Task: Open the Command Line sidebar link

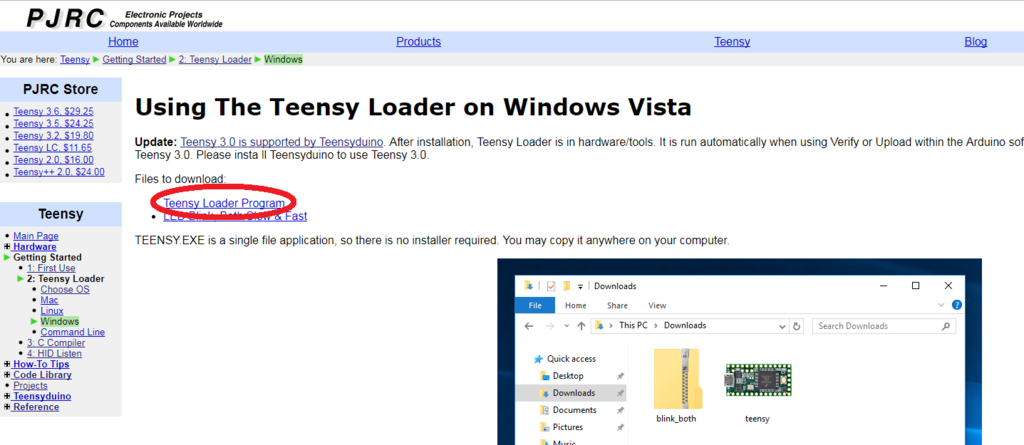Action: 72,332
